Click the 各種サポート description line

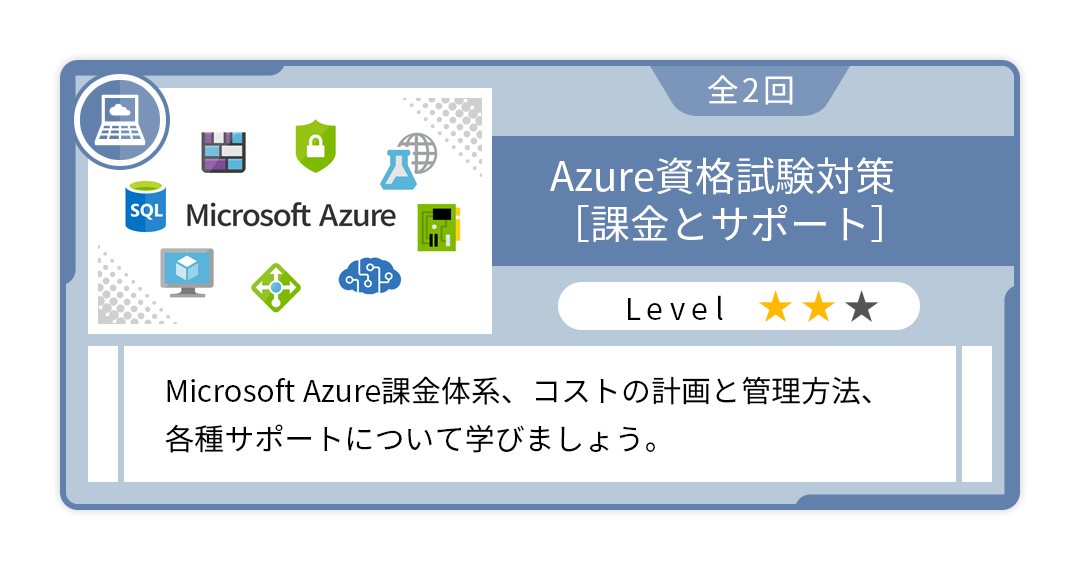412,439
